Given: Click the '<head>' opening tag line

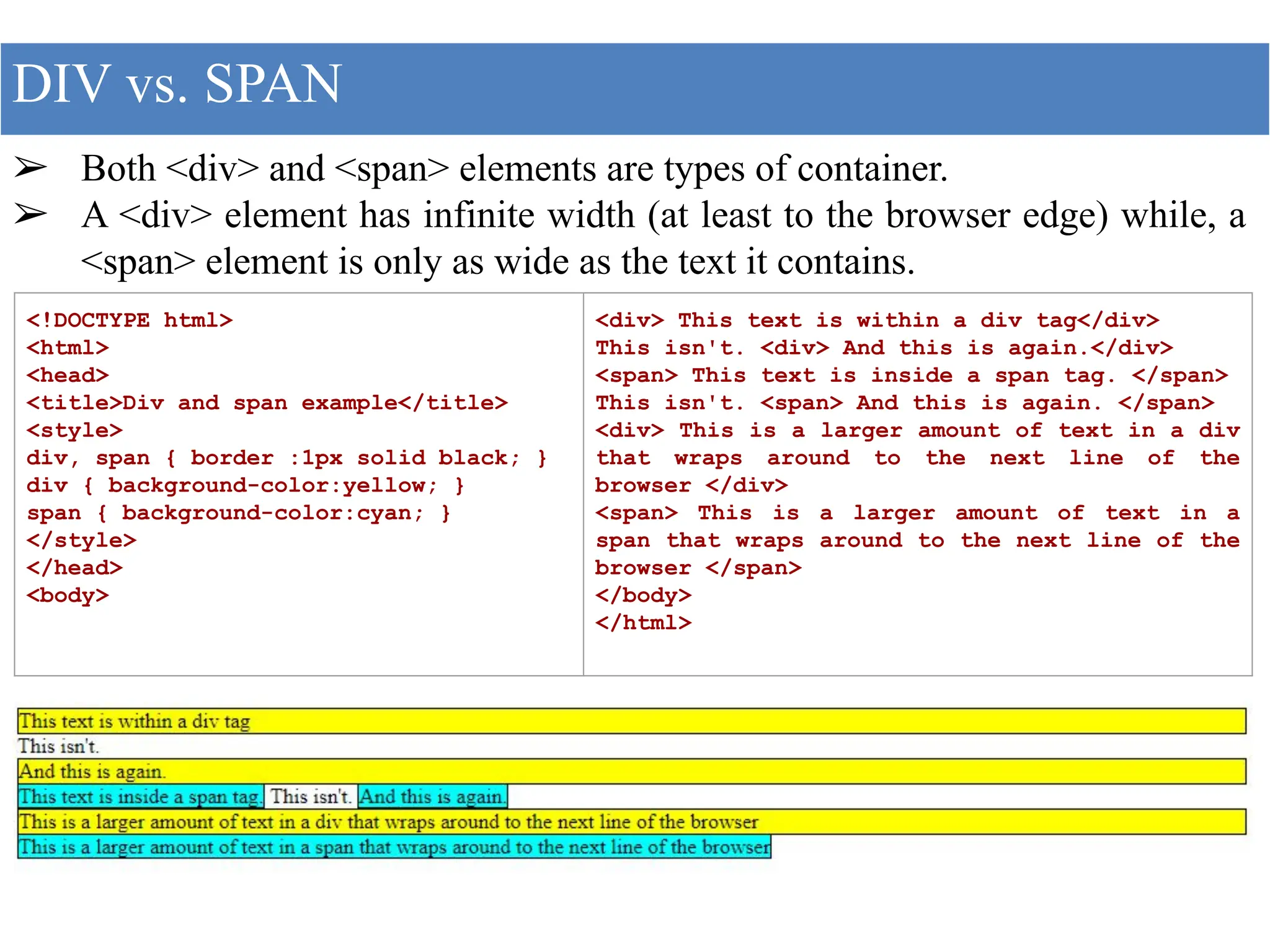Looking at the screenshot, I should click(68, 376).
